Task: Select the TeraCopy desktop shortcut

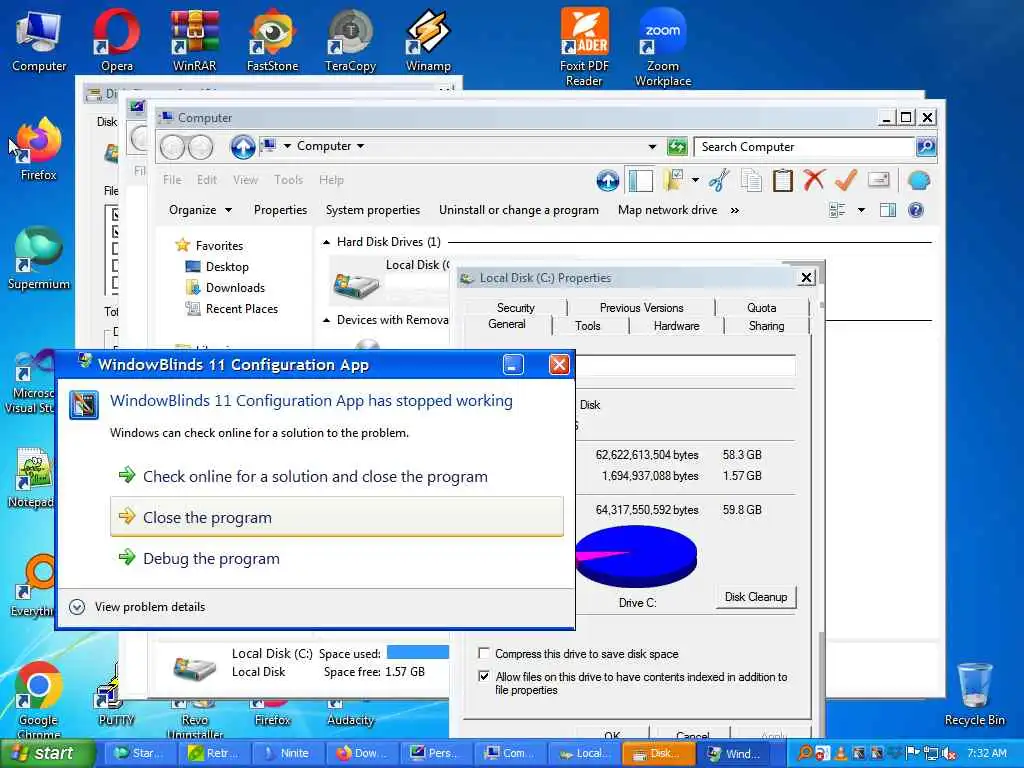Action: 350,39
